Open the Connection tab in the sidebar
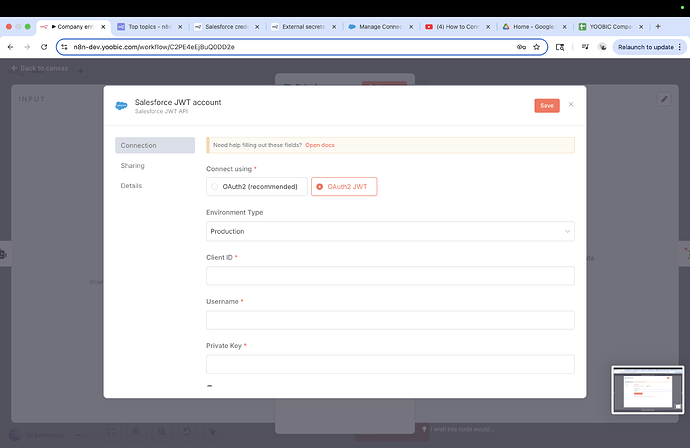 tap(155, 145)
